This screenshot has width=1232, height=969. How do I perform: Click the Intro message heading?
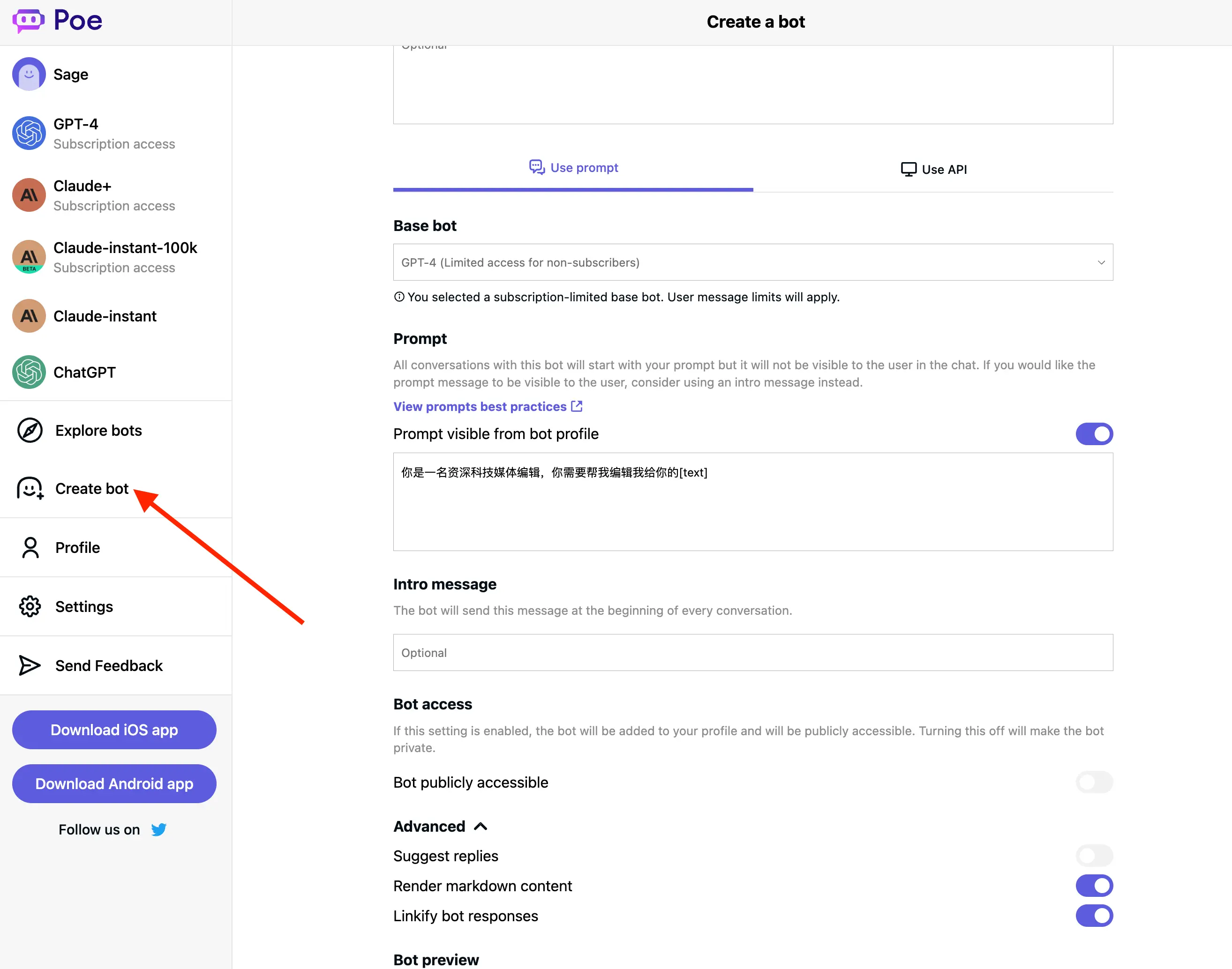[445, 584]
